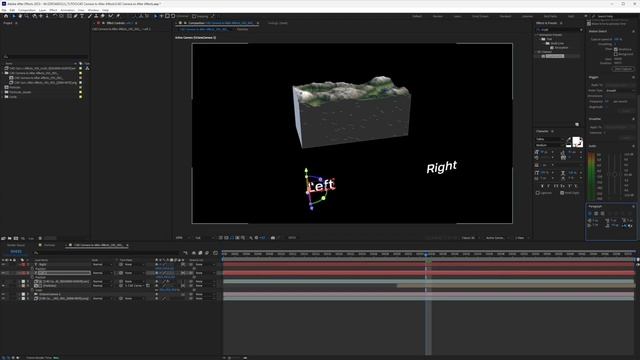Click the graph editor icon in the timeline header
This screenshot has width=640, height=360.
click(215, 253)
